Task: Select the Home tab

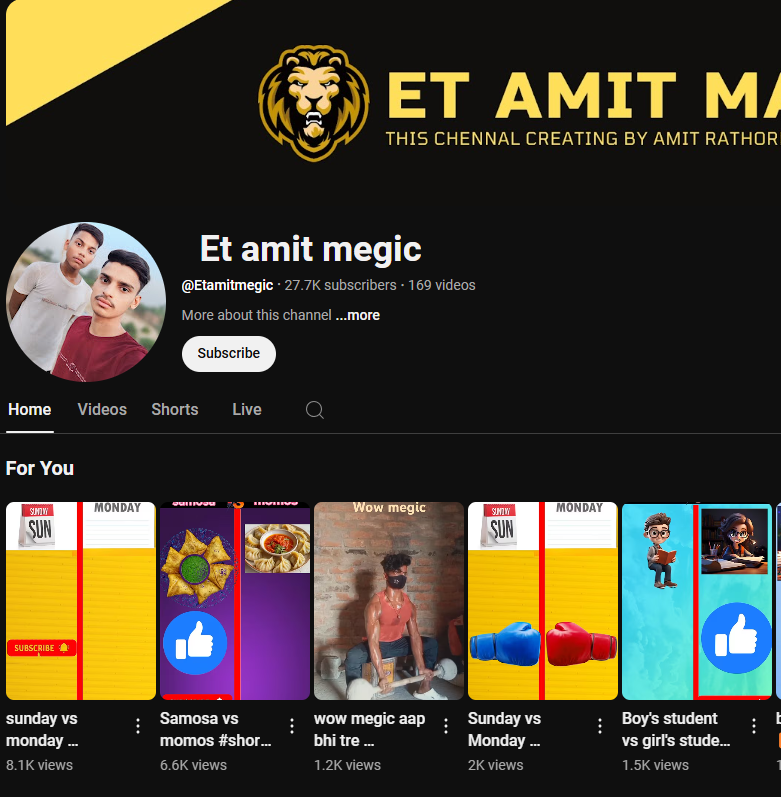Action: 29,410
